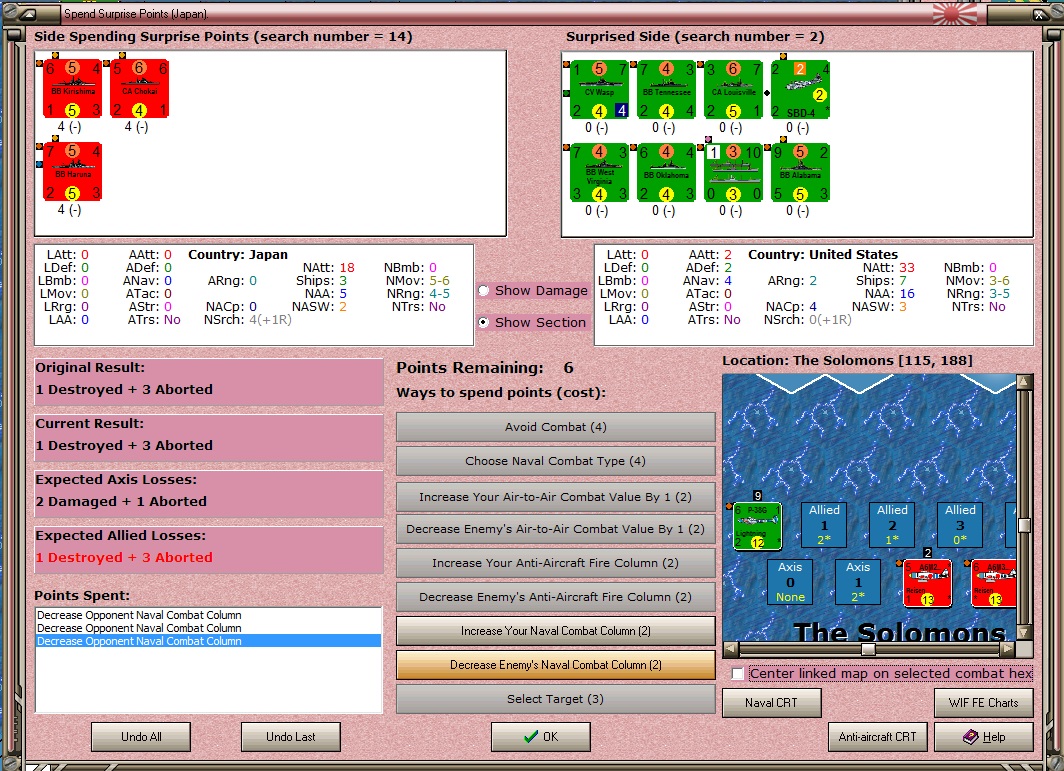Click the A6M3 Reisen fighter on map
Image resolution: width=1064 pixels, height=771 pixels.
tap(994, 583)
